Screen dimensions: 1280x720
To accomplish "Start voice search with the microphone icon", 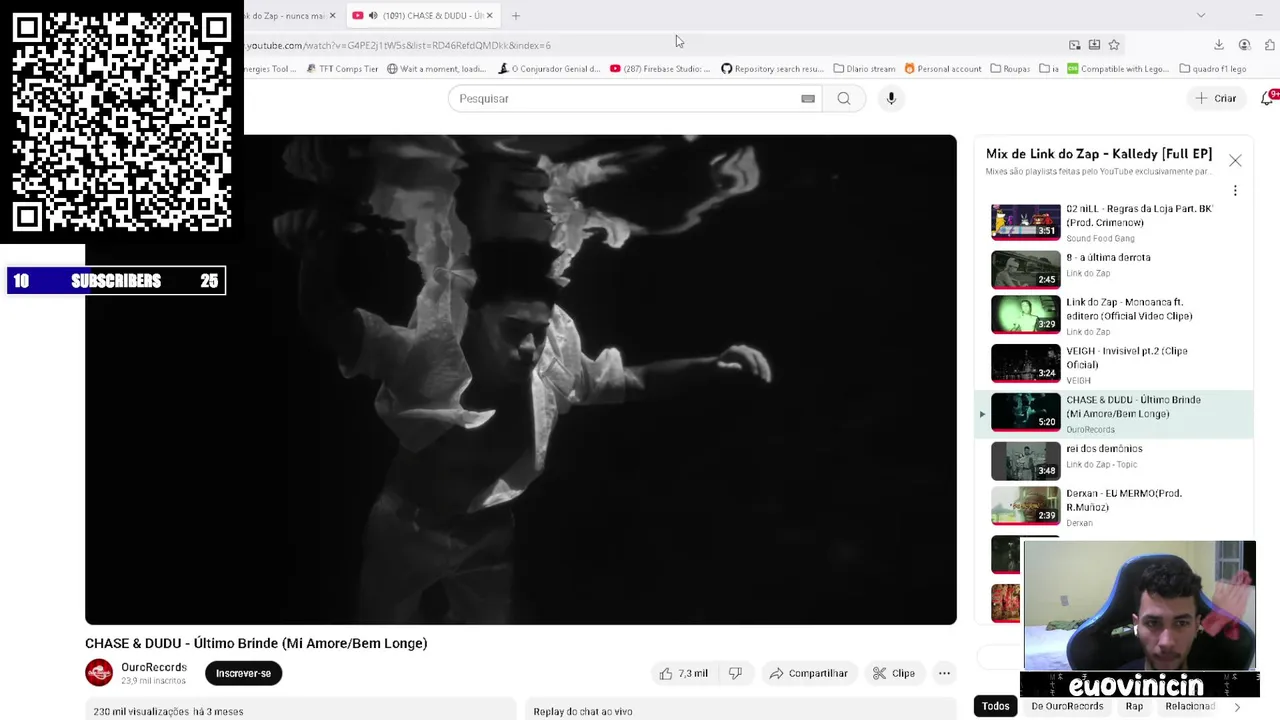I will (x=891, y=98).
